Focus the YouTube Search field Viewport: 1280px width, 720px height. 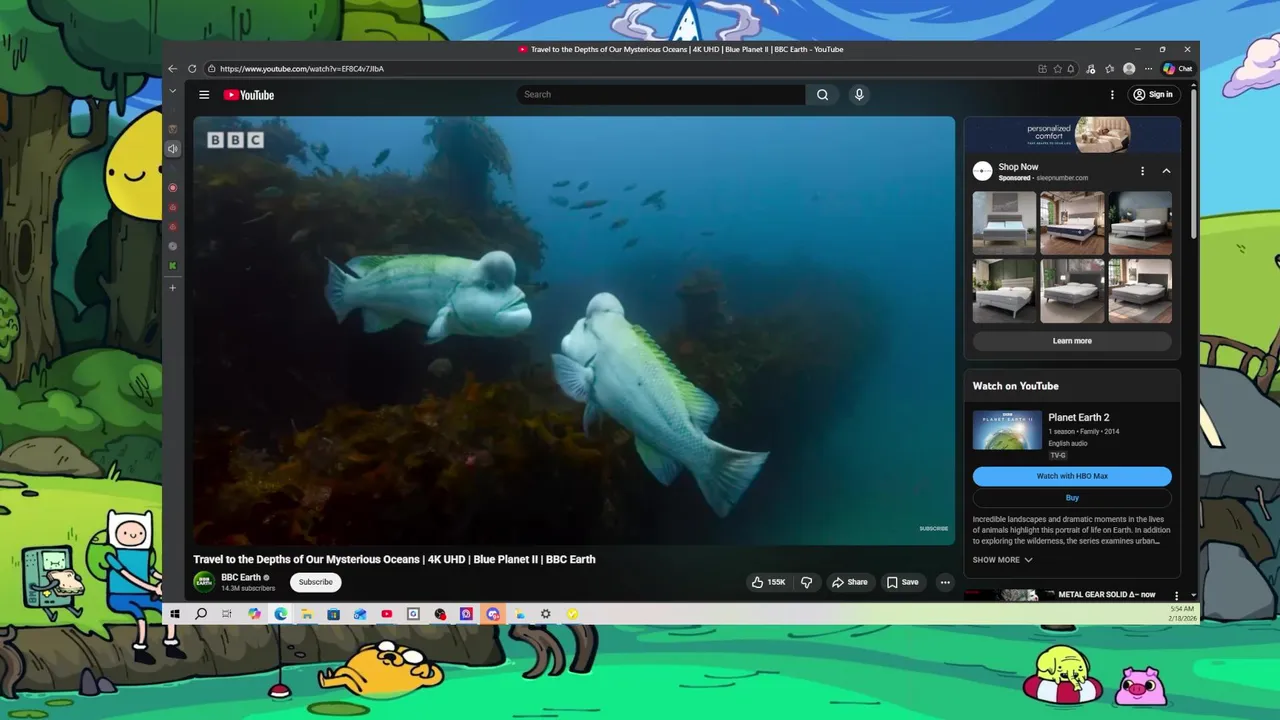[x=661, y=95]
